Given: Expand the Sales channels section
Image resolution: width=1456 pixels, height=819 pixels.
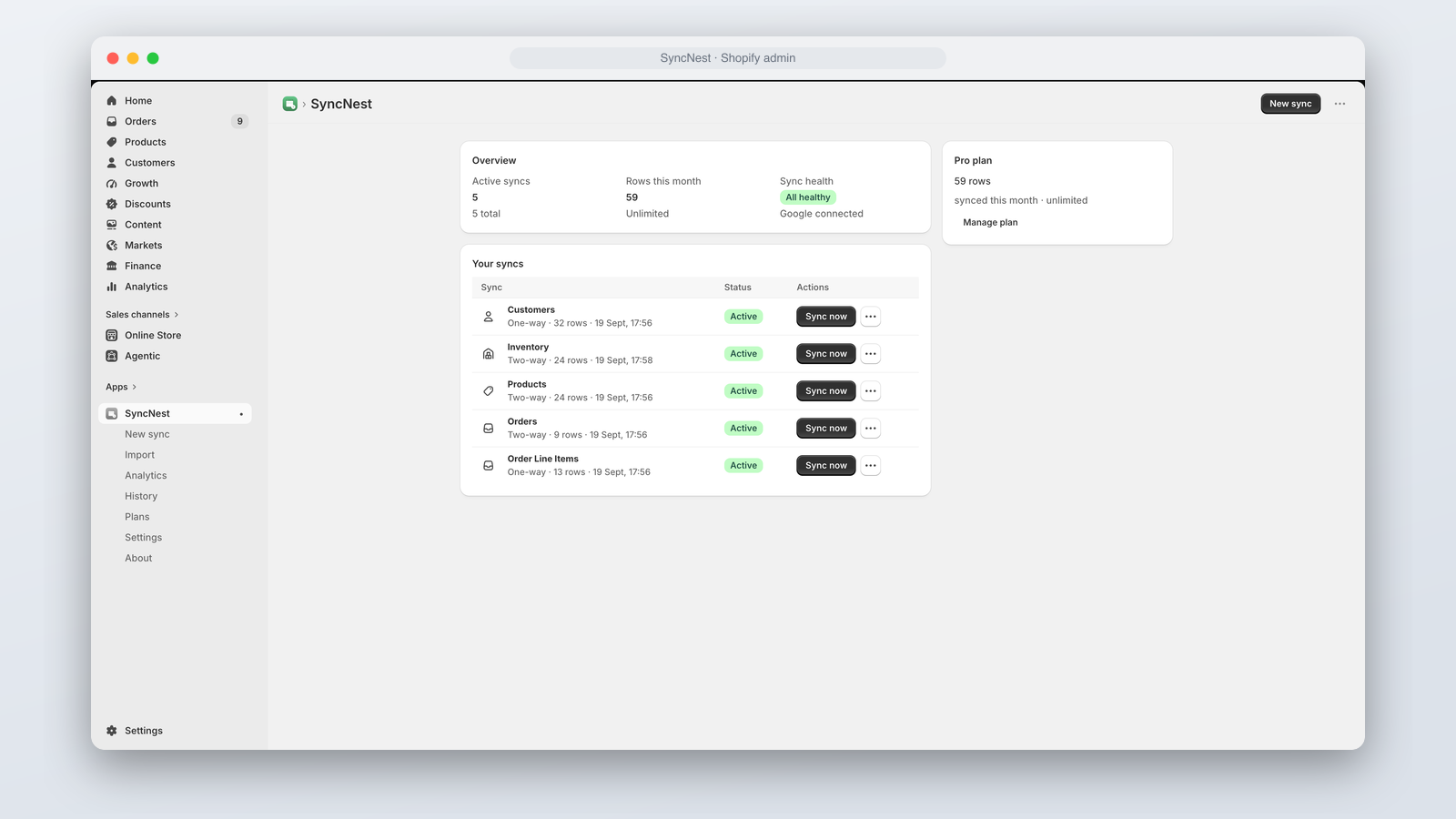Looking at the screenshot, I should pos(142,315).
